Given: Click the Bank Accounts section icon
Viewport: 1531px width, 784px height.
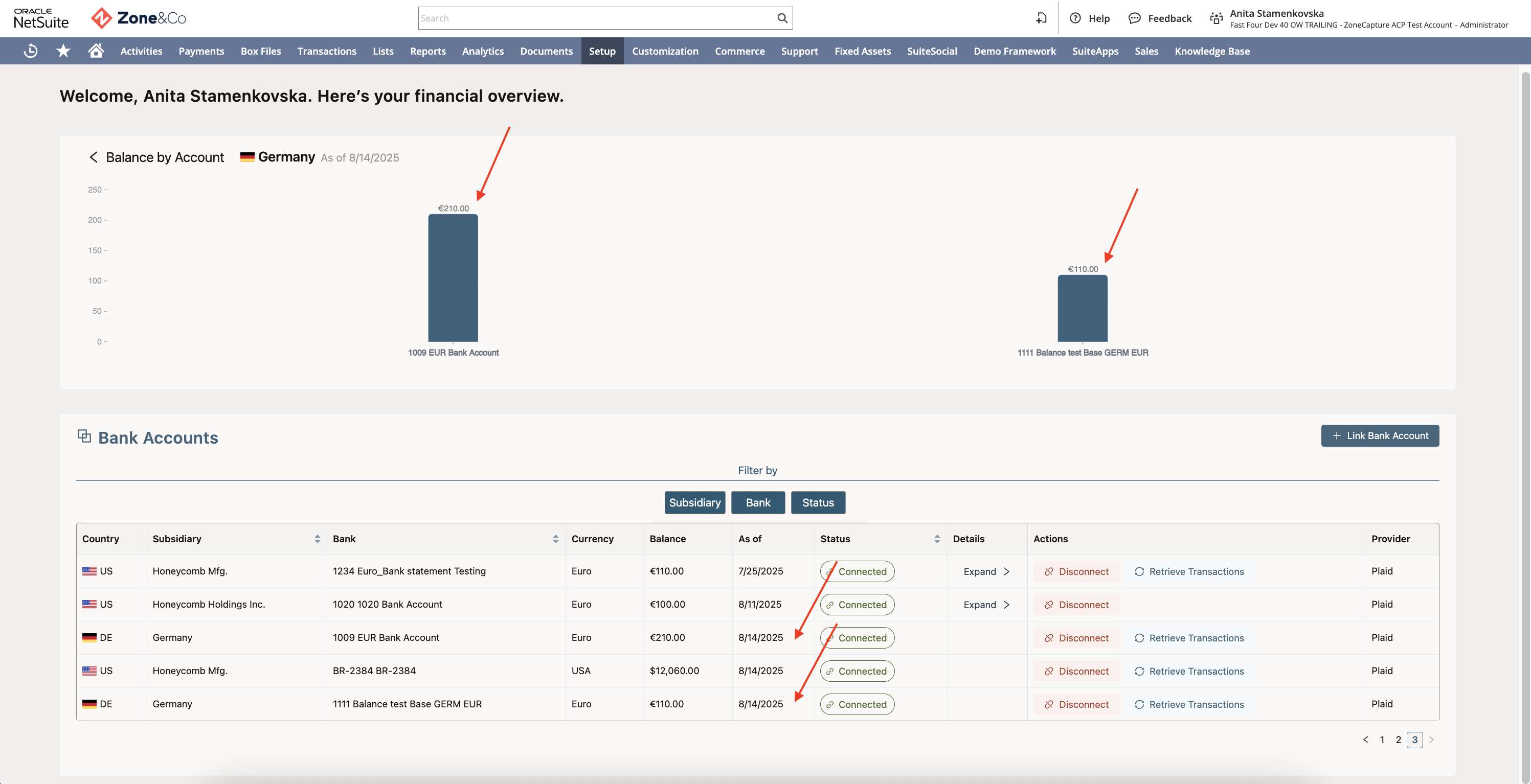Looking at the screenshot, I should pyautogui.click(x=84, y=436).
